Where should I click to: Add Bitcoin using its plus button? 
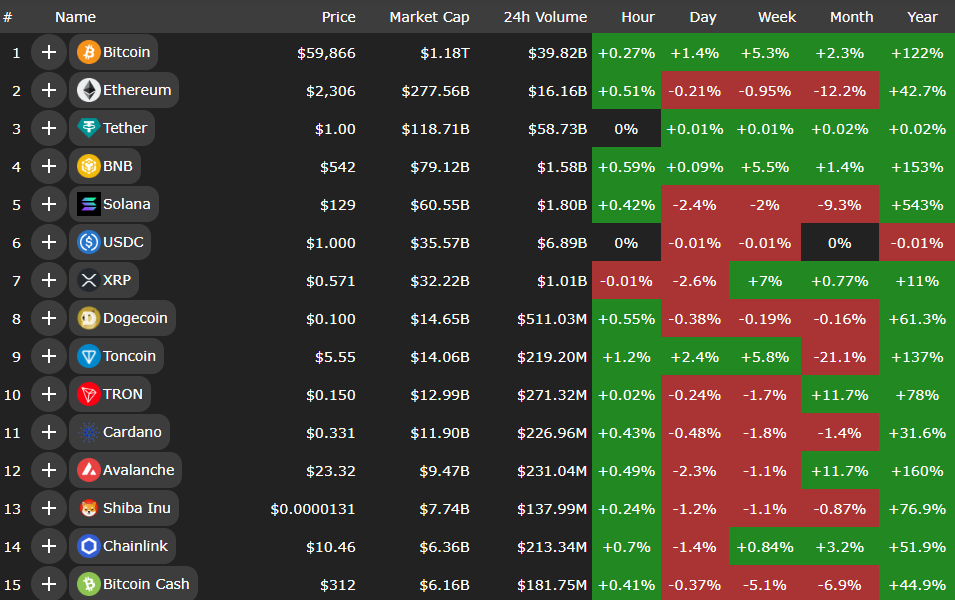48,52
